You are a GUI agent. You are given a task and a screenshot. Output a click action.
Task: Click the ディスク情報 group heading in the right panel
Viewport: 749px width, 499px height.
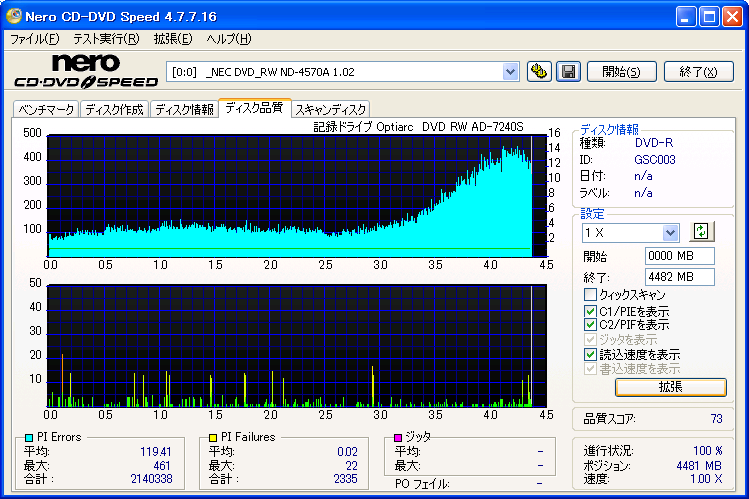(x=609, y=129)
